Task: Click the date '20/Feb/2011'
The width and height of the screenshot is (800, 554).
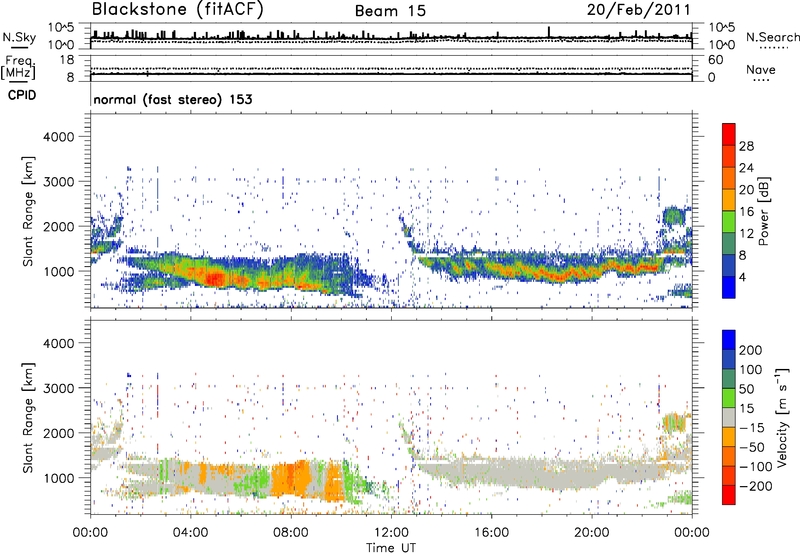Action: point(638,10)
